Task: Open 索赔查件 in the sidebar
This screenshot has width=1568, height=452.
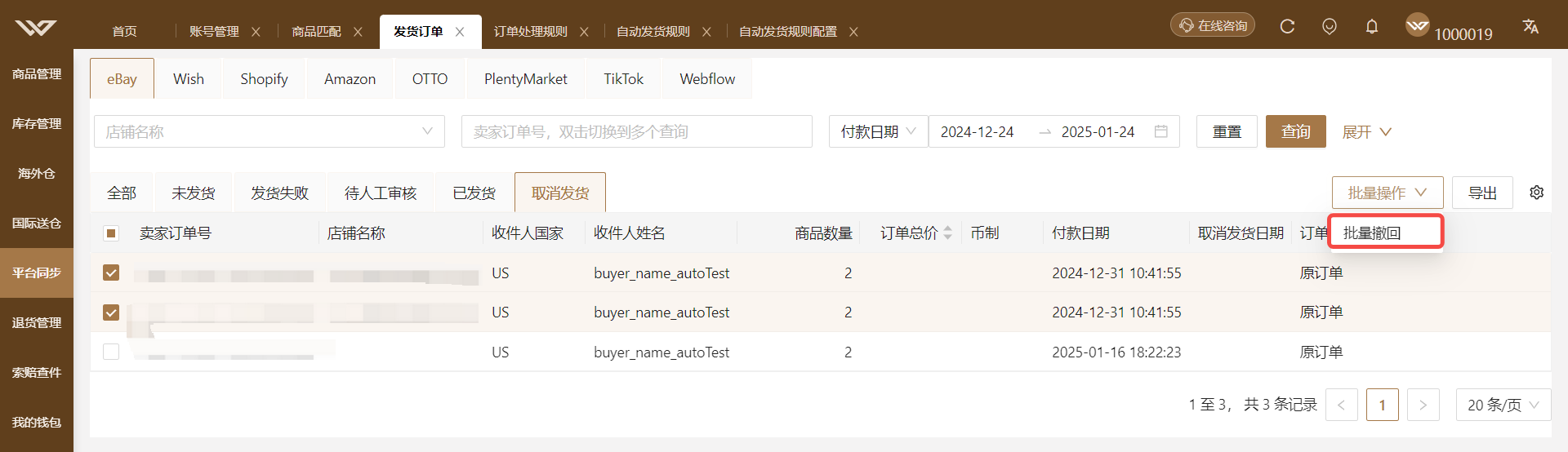Action: pyautogui.click(x=37, y=373)
